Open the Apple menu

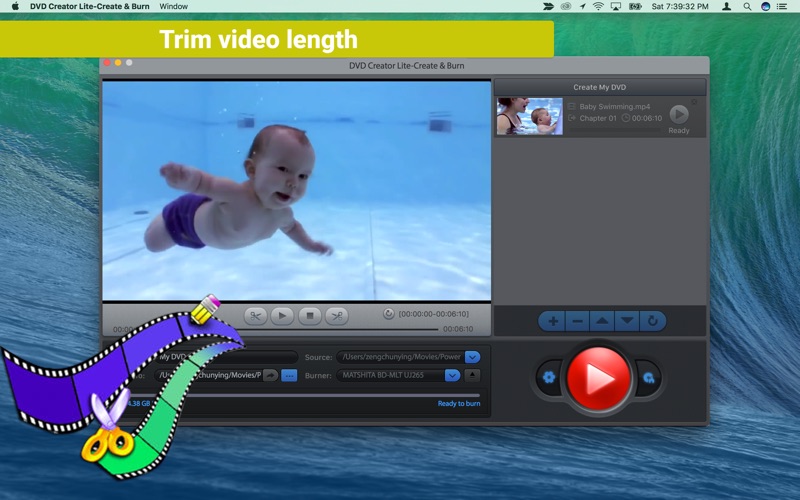click(15, 7)
